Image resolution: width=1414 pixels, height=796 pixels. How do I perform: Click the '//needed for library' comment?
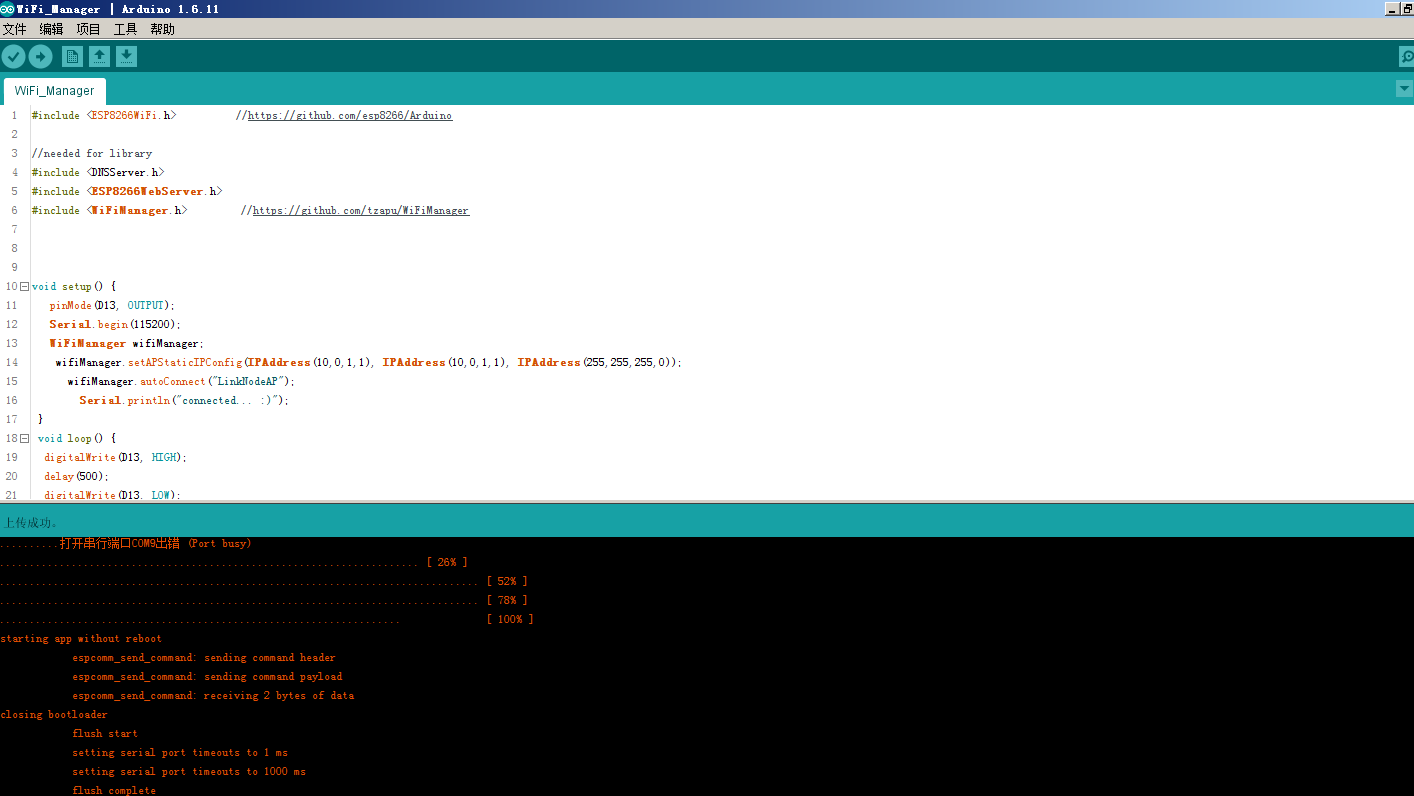(x=92, y=154)
